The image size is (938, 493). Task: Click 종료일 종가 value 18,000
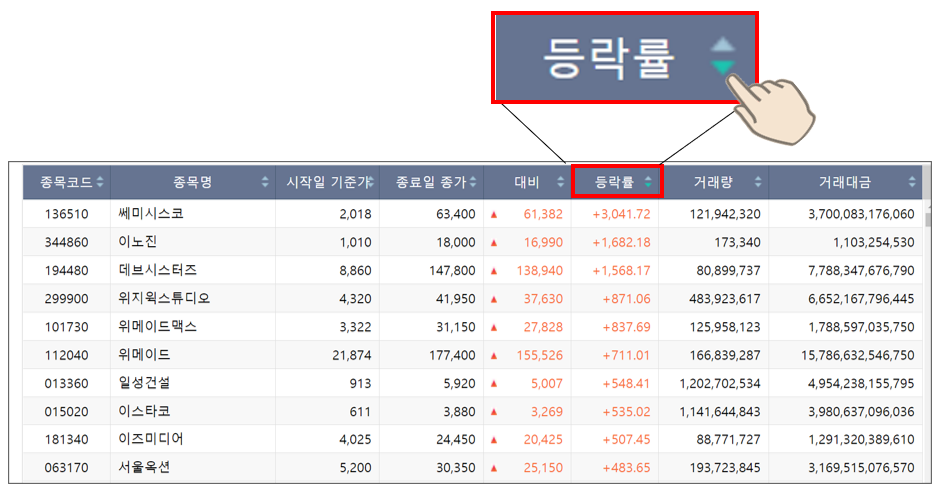click(x=456, y=242)
